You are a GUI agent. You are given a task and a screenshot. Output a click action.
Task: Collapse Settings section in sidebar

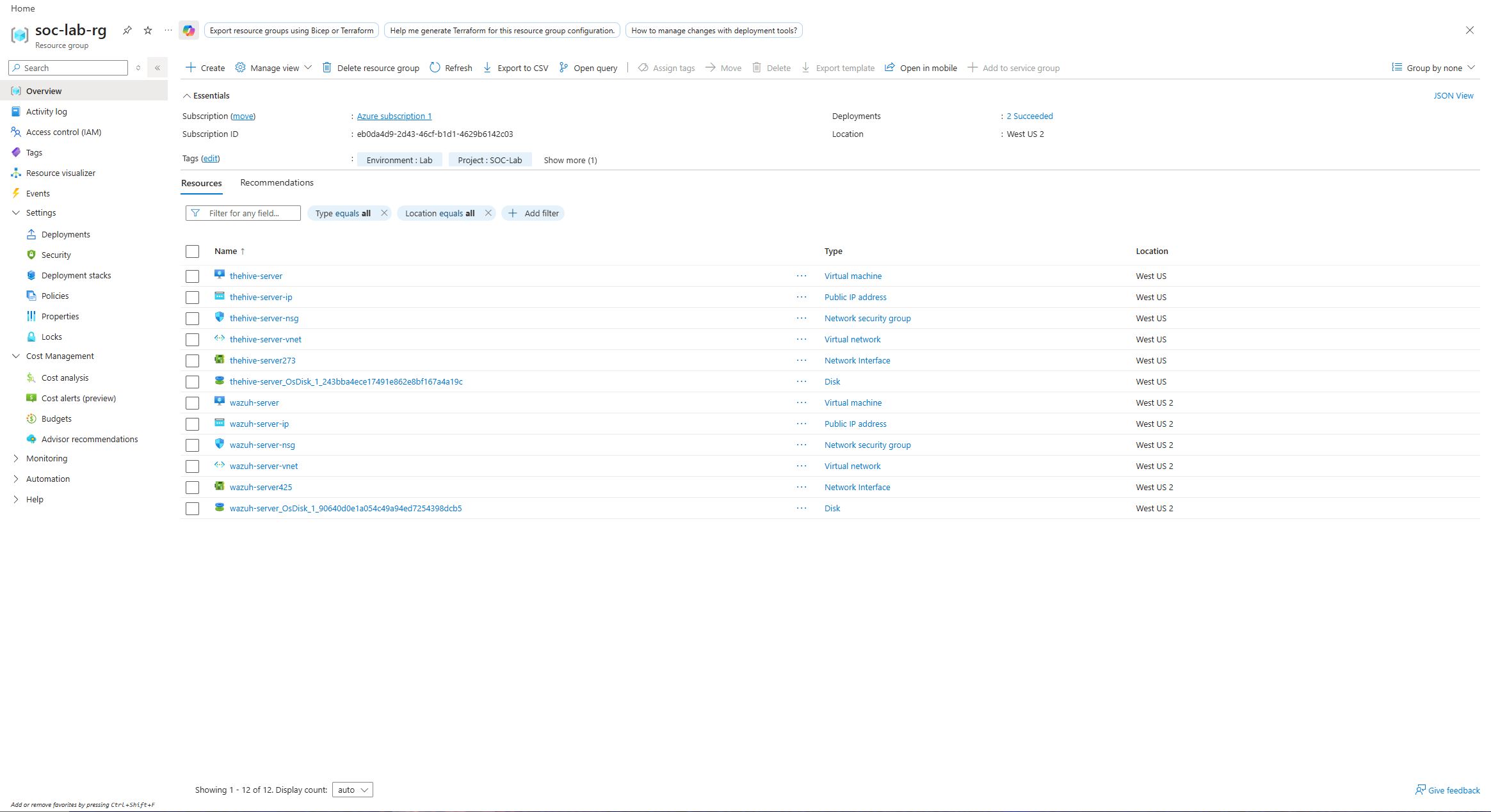[x=16, y=212]
